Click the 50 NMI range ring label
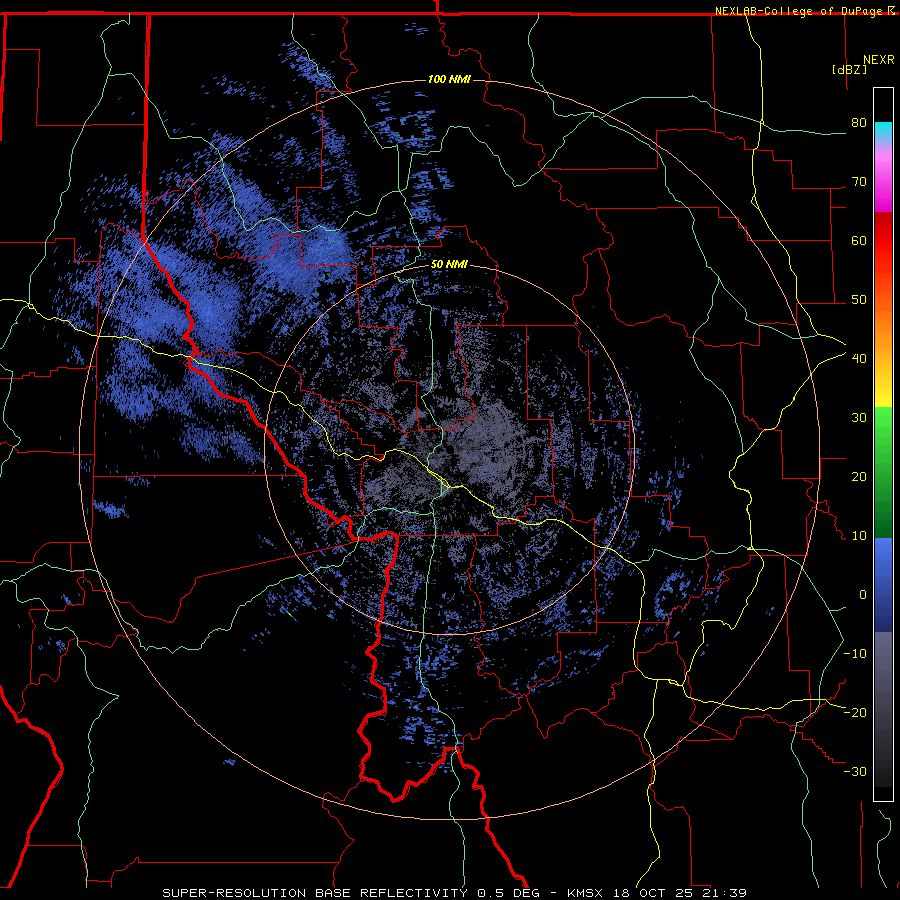Viewport: 900px width, 900px height. click(x=449, y=265)
